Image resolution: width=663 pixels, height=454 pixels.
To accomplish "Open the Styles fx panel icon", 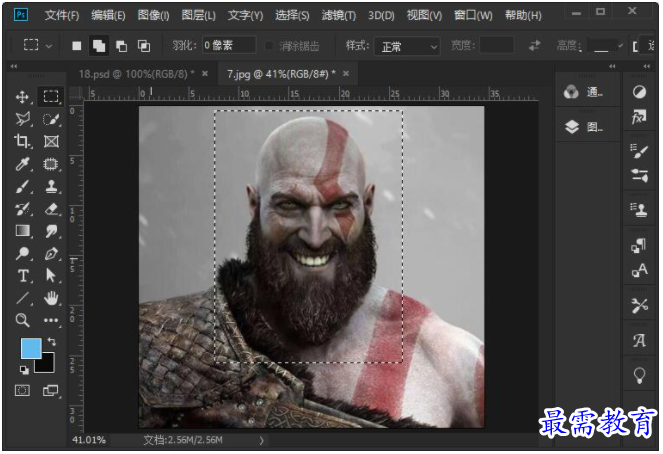I will coord(639,116).
